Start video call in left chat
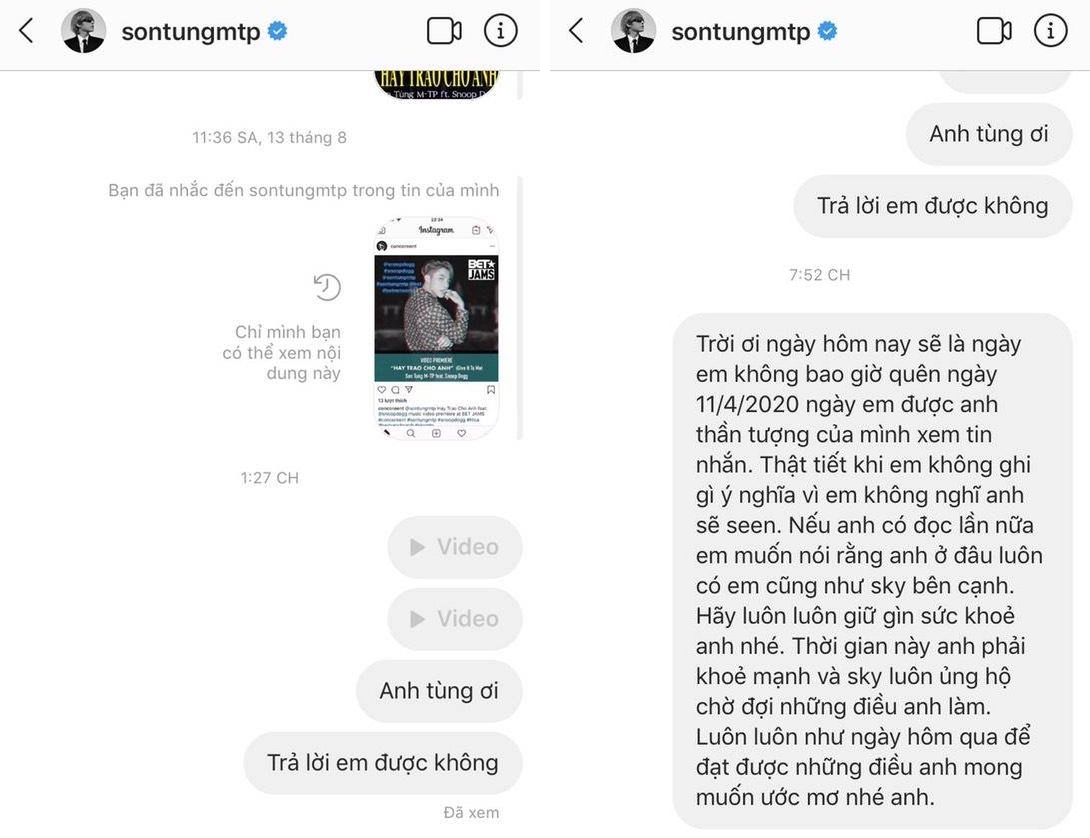This screenshot has height=838, width=1090. coord(444,31)
